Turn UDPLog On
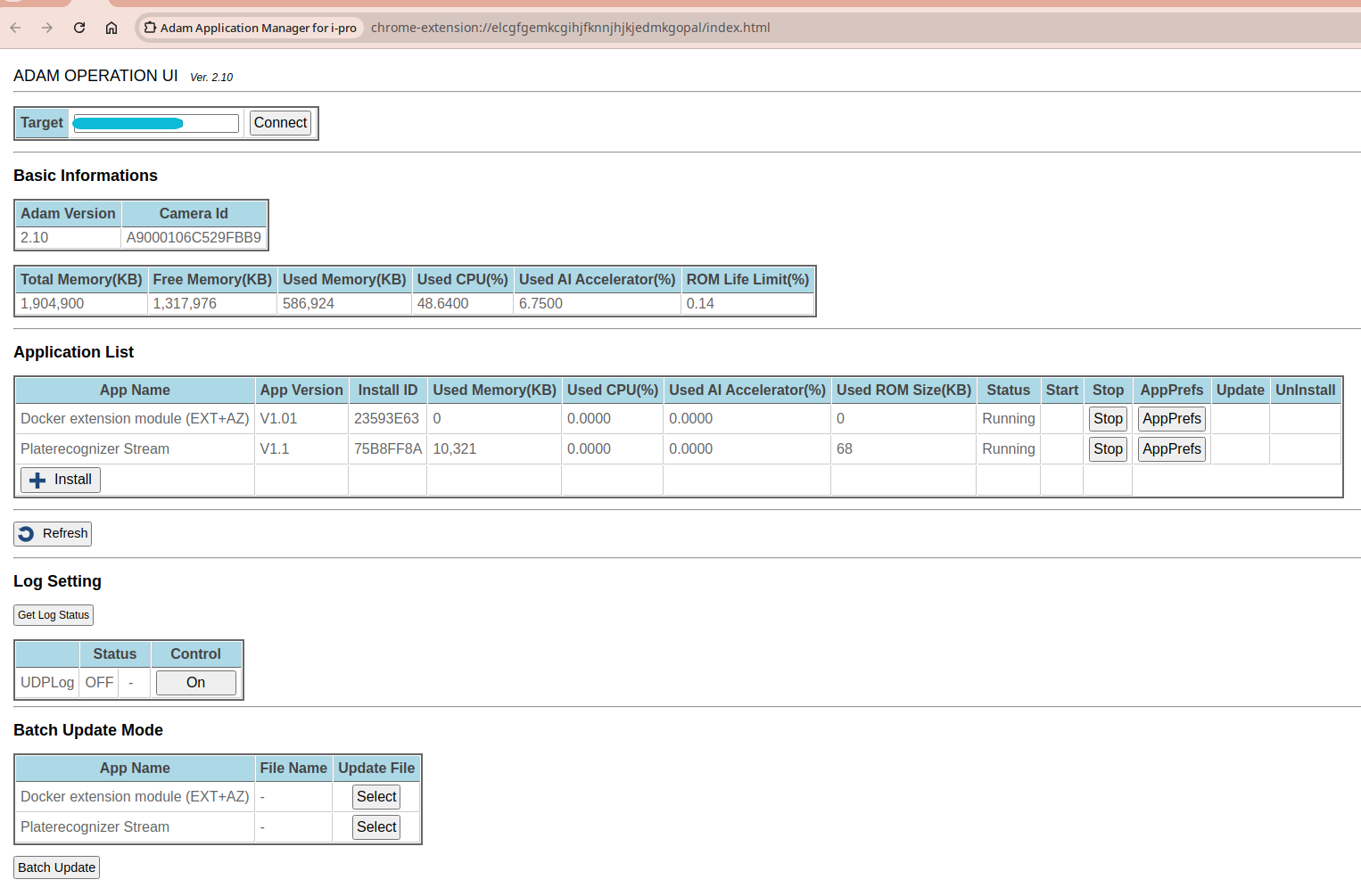The image size is (1361, 896). point(195,683)
